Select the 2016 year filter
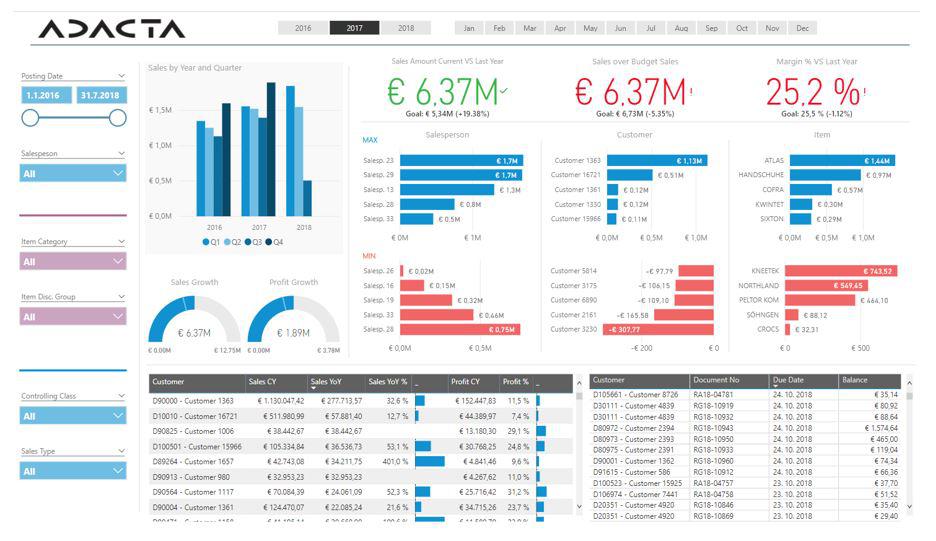 [303, 28]
